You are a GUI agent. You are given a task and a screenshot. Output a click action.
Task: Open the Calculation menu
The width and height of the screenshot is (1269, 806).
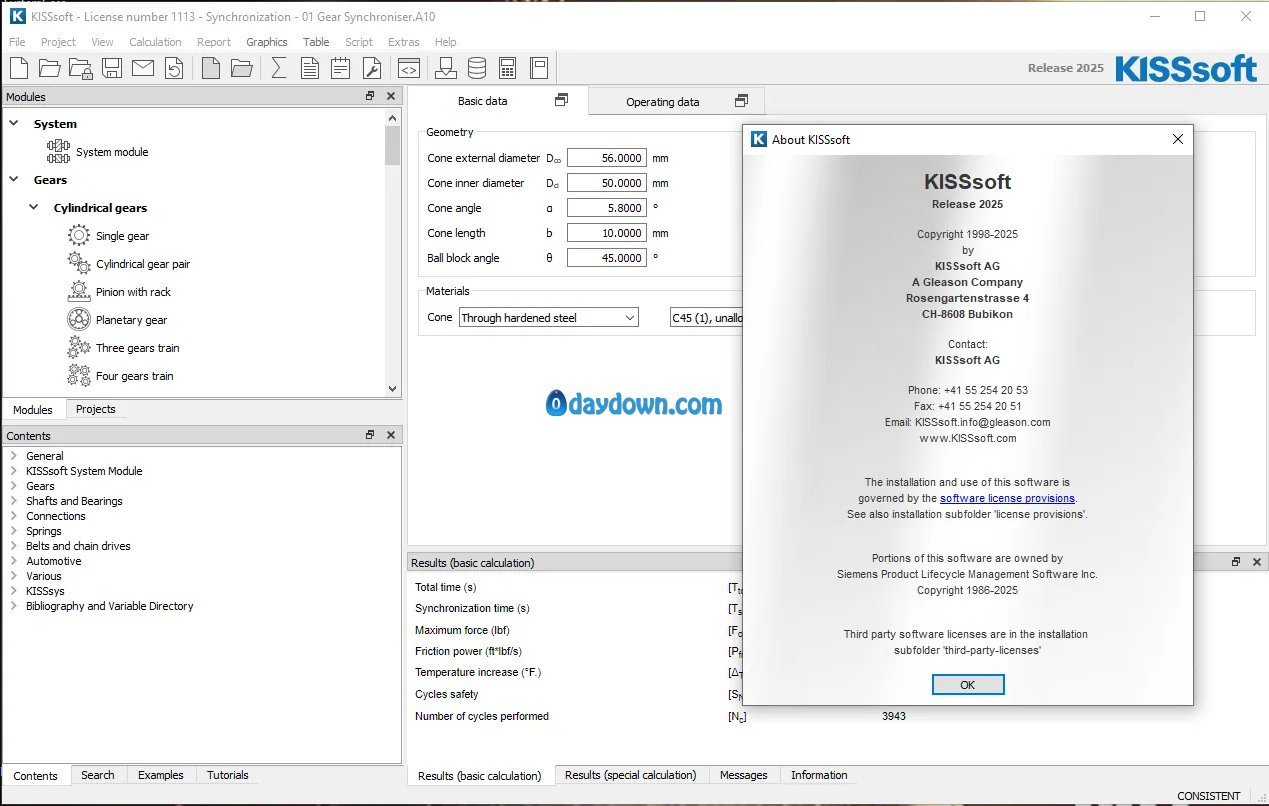[x=155, y=42]
